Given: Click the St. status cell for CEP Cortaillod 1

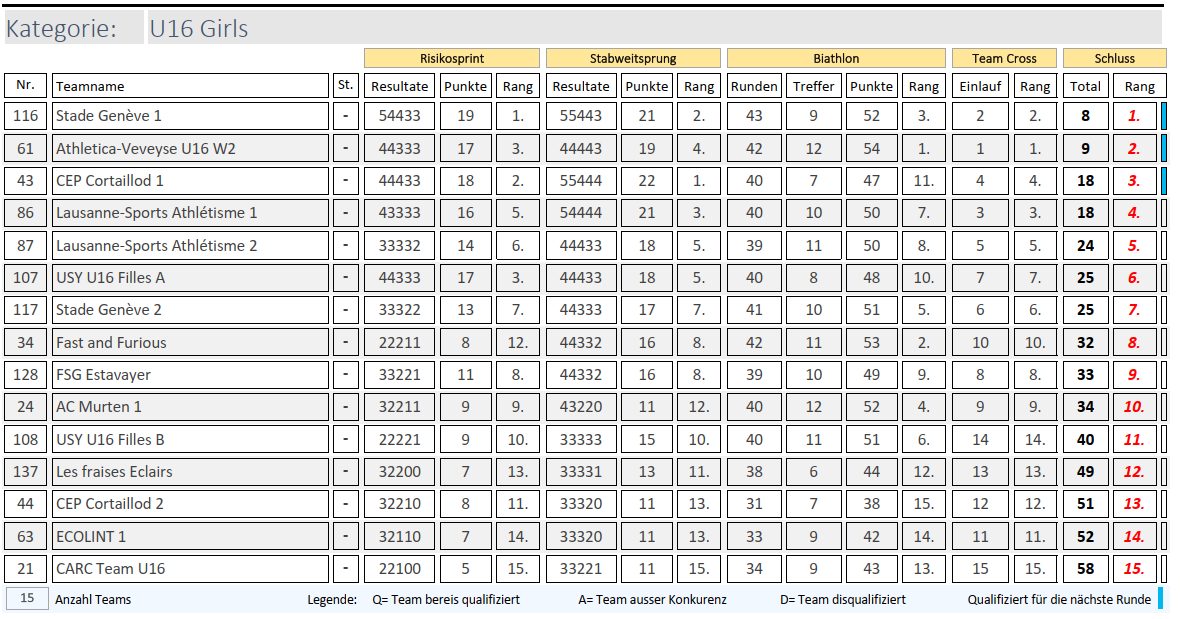Looking at the screenshot, I should pos(345,181).
